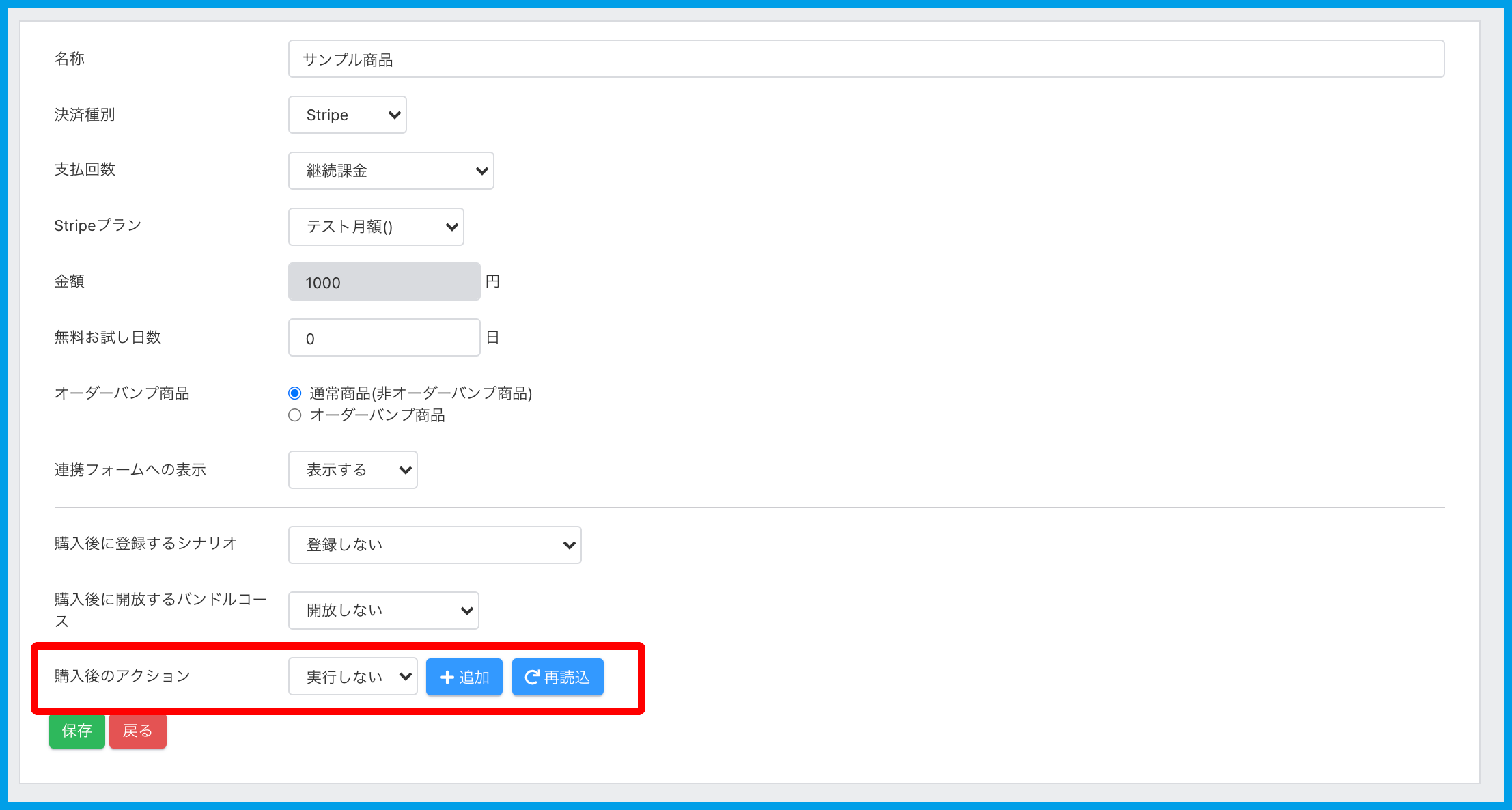
Task: Click the 無料お試し日数 input field
Action: click(x=384, y=338)
